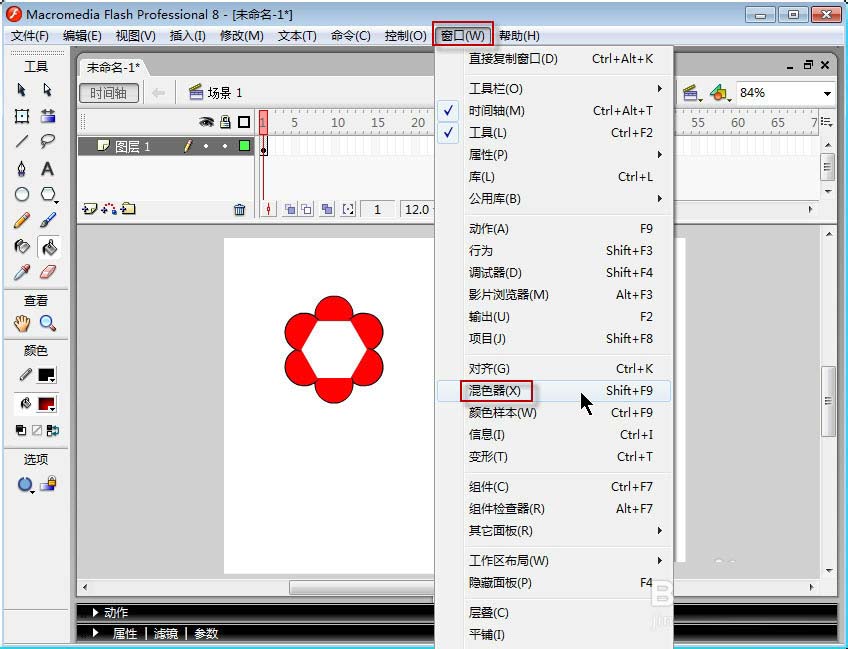This screenshot has width=848, height=649.
Task: Select the PolyStar tool
Action: click(48, 194)
